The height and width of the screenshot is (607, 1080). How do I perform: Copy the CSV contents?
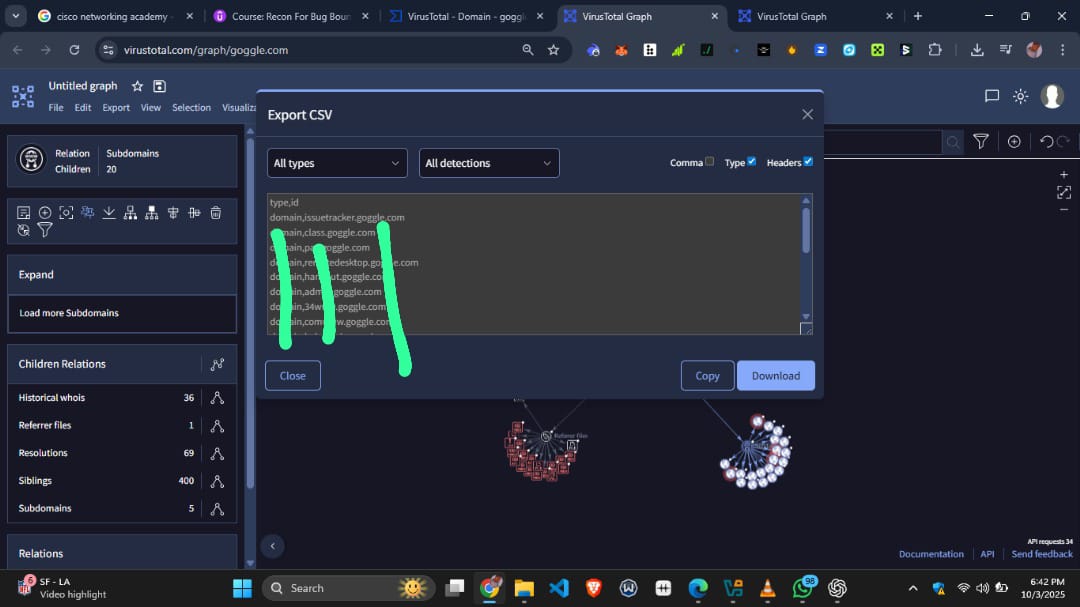[x=707, y=375]
